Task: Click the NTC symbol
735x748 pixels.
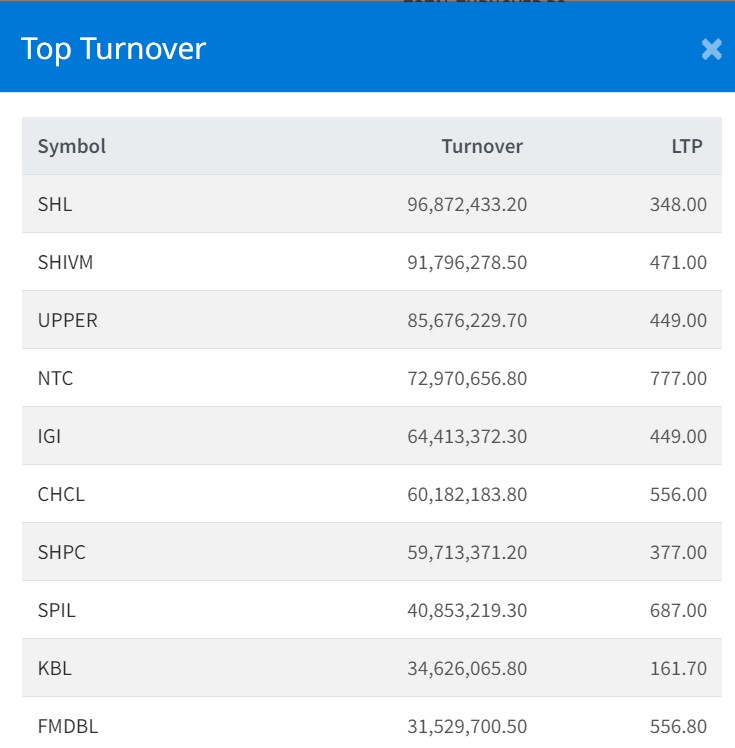Action: 55,378
